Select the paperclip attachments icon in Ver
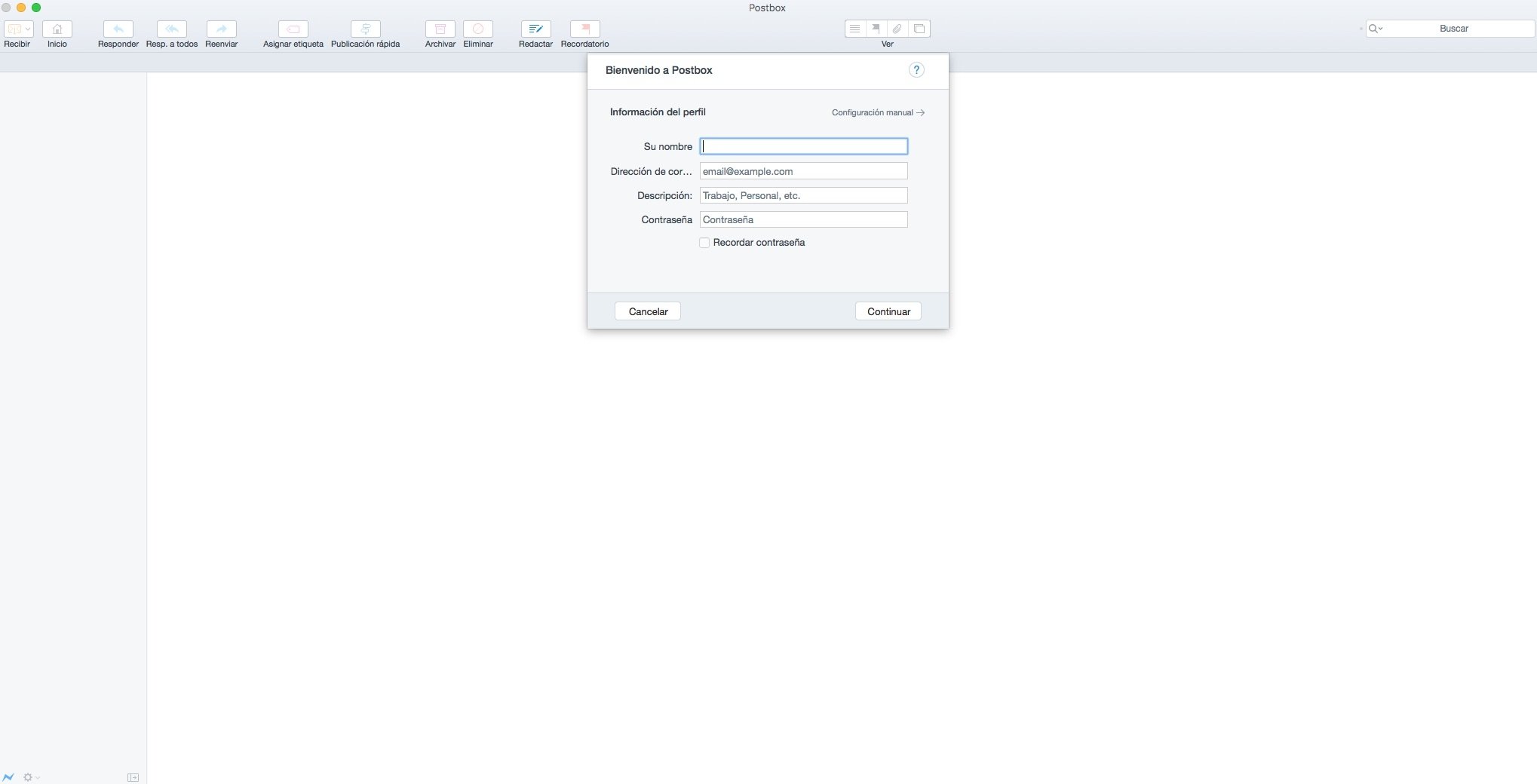1537x784 pixels. pyautogui.click(x=897, y=29)
